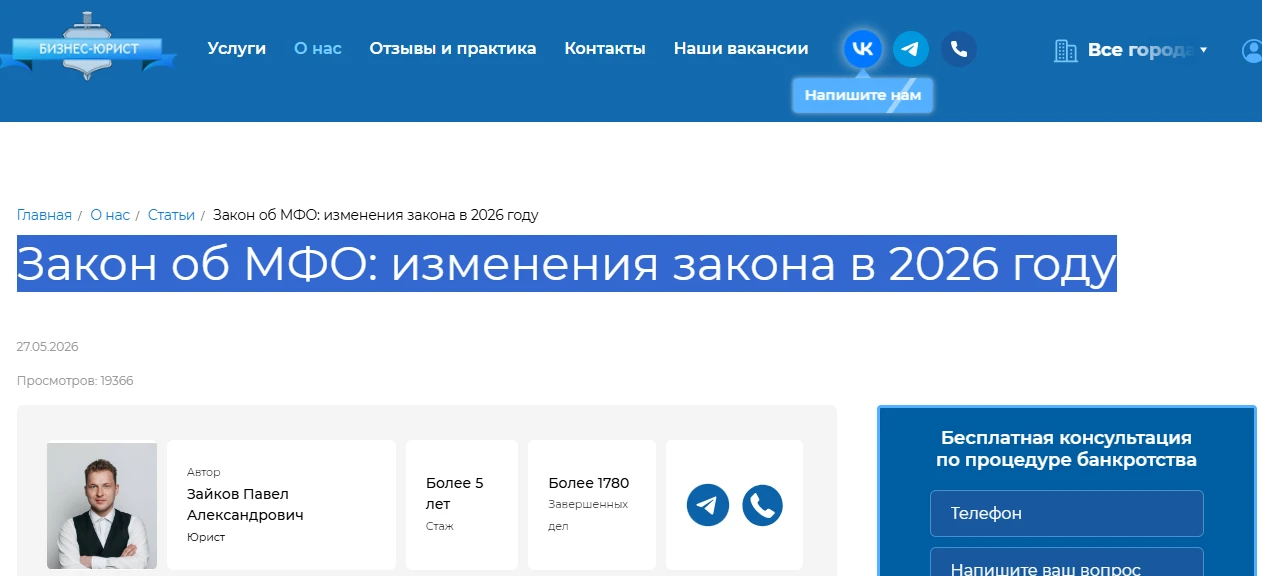Click the Бизнес-Юрист logo

88,47
